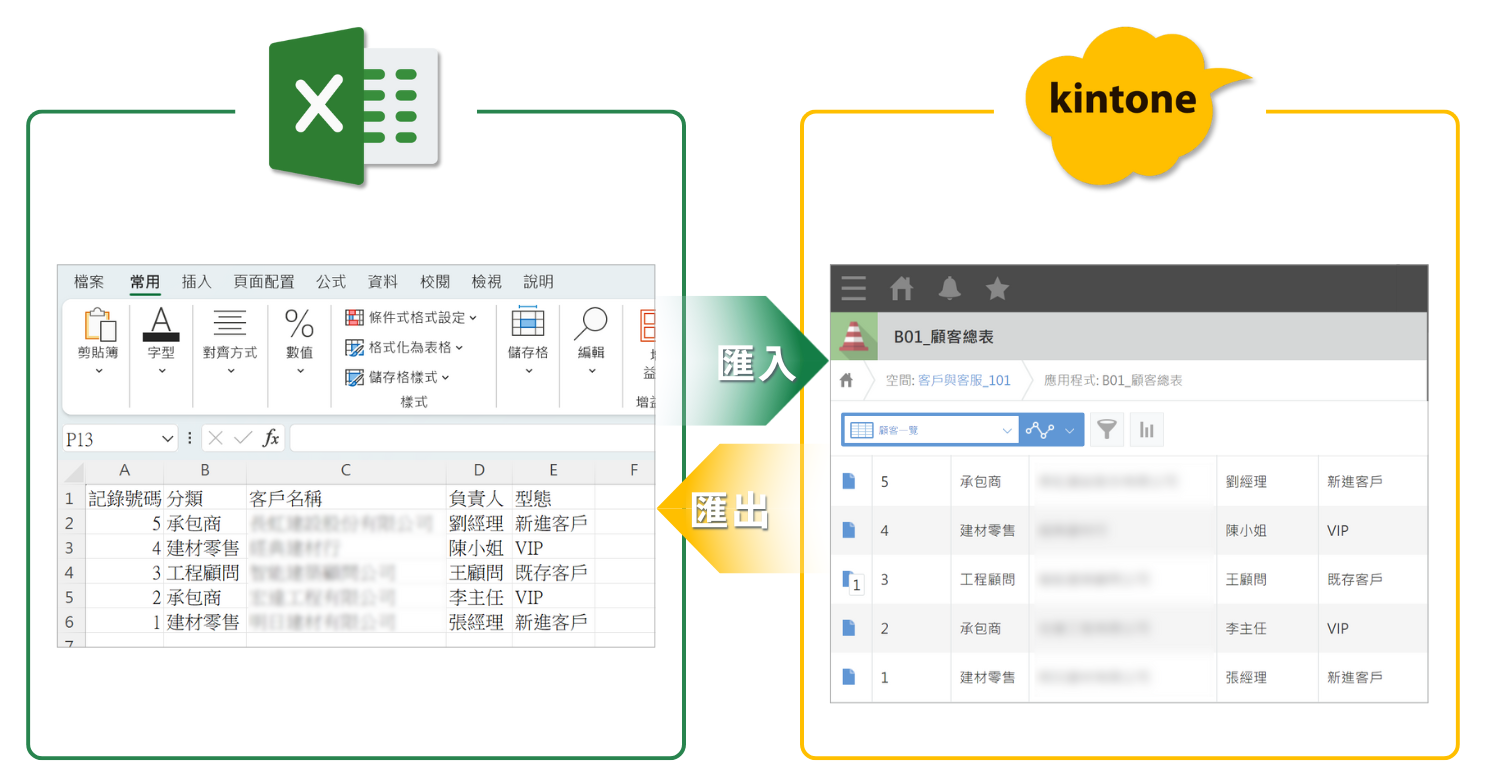Select Excel cell 既存客戶
The image size is (1493, 778).
(x=553, y=572)
